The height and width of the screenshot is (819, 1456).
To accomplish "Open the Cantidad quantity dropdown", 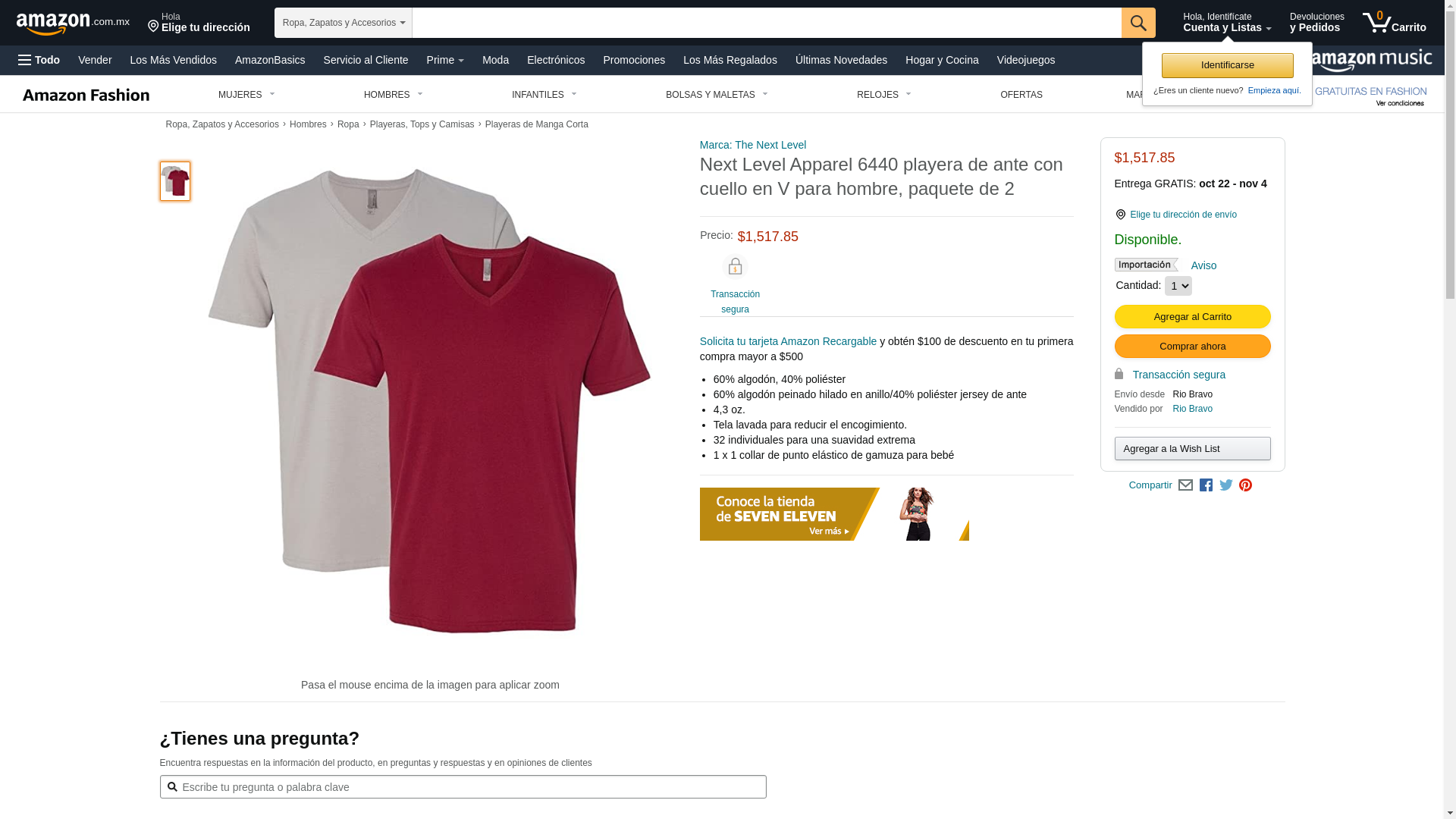I will click(1178, 286).
